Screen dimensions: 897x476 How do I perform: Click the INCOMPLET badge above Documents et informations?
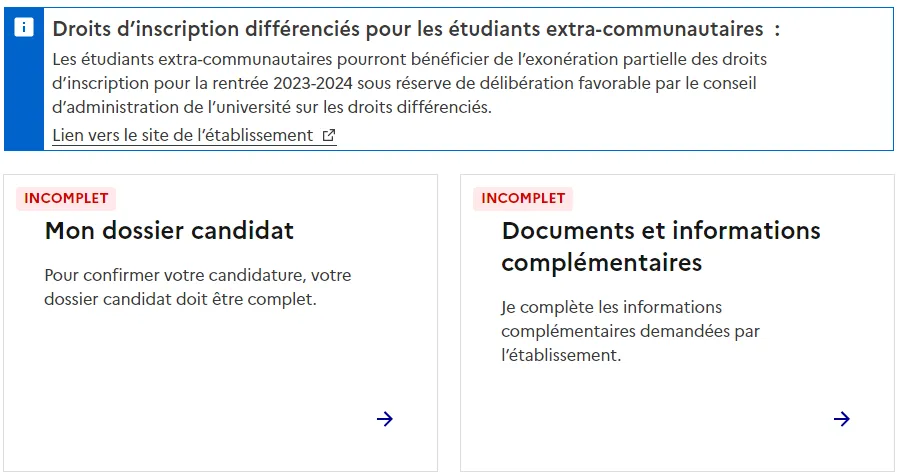pos(523,198)
